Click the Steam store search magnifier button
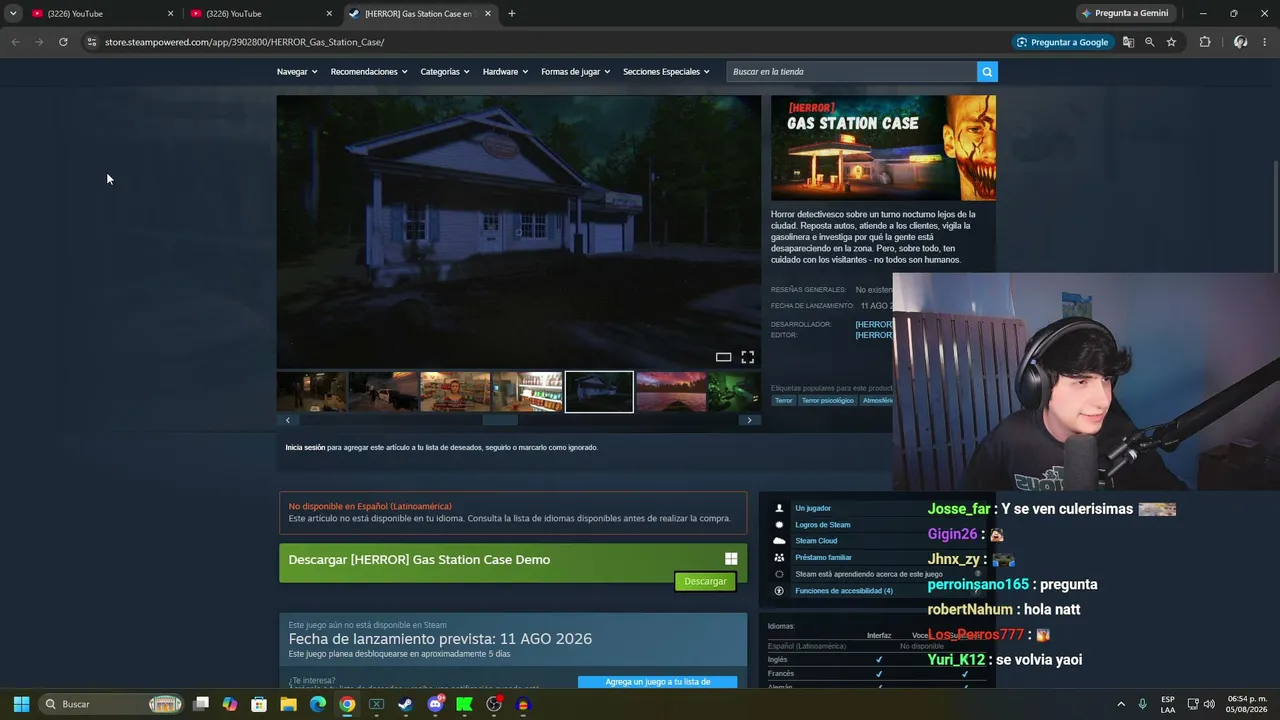This screenshot has width=1280, height=720. 987,72
